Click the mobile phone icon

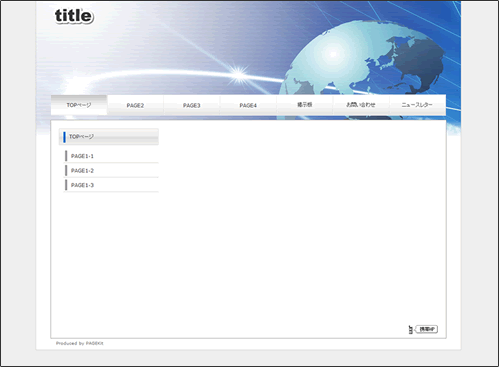[x=411, y=329]
